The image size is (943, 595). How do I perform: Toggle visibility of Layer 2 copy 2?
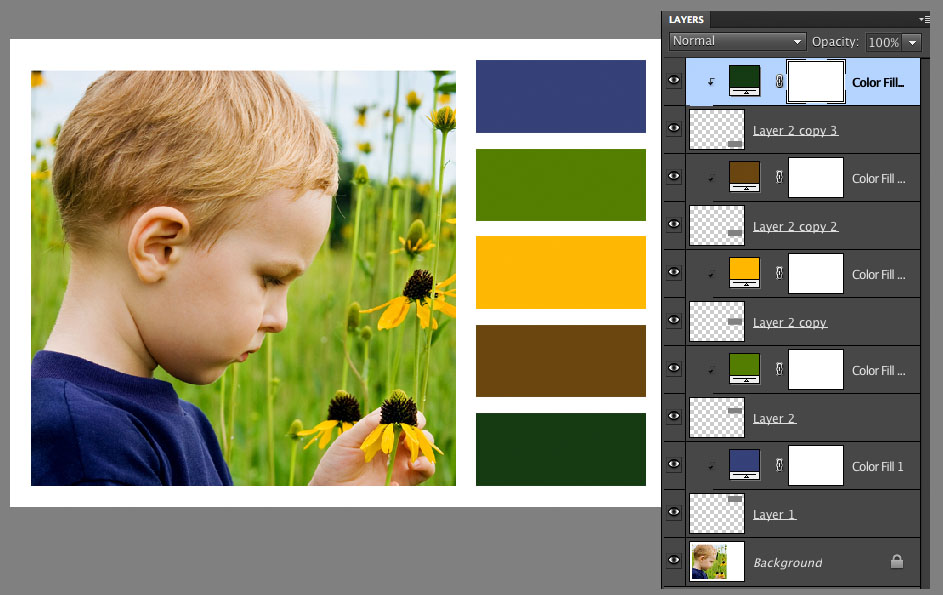(674, 224)
